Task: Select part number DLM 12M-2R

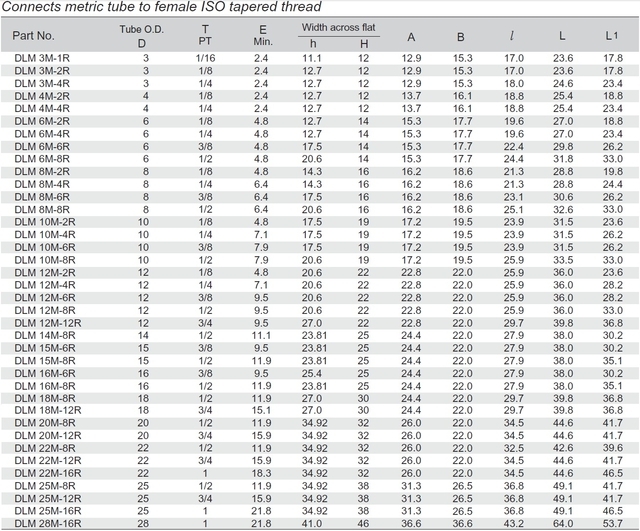Action: (45, 272)
